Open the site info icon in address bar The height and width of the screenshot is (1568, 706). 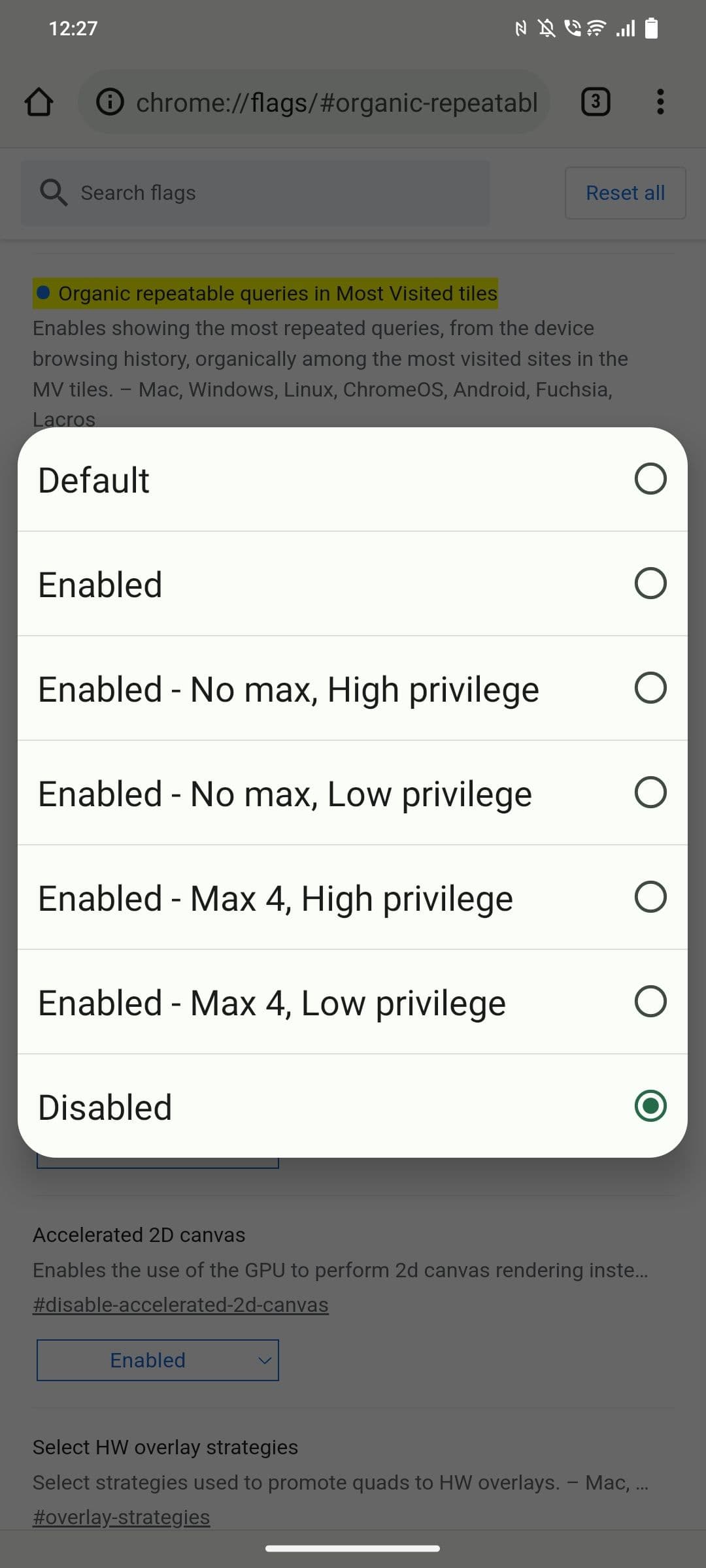point(110,102)
